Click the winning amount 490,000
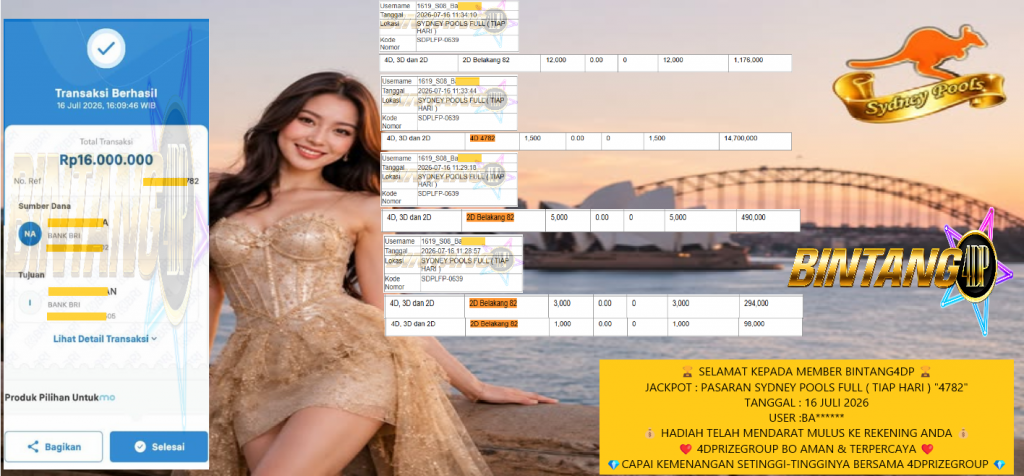 click(753, 217)
